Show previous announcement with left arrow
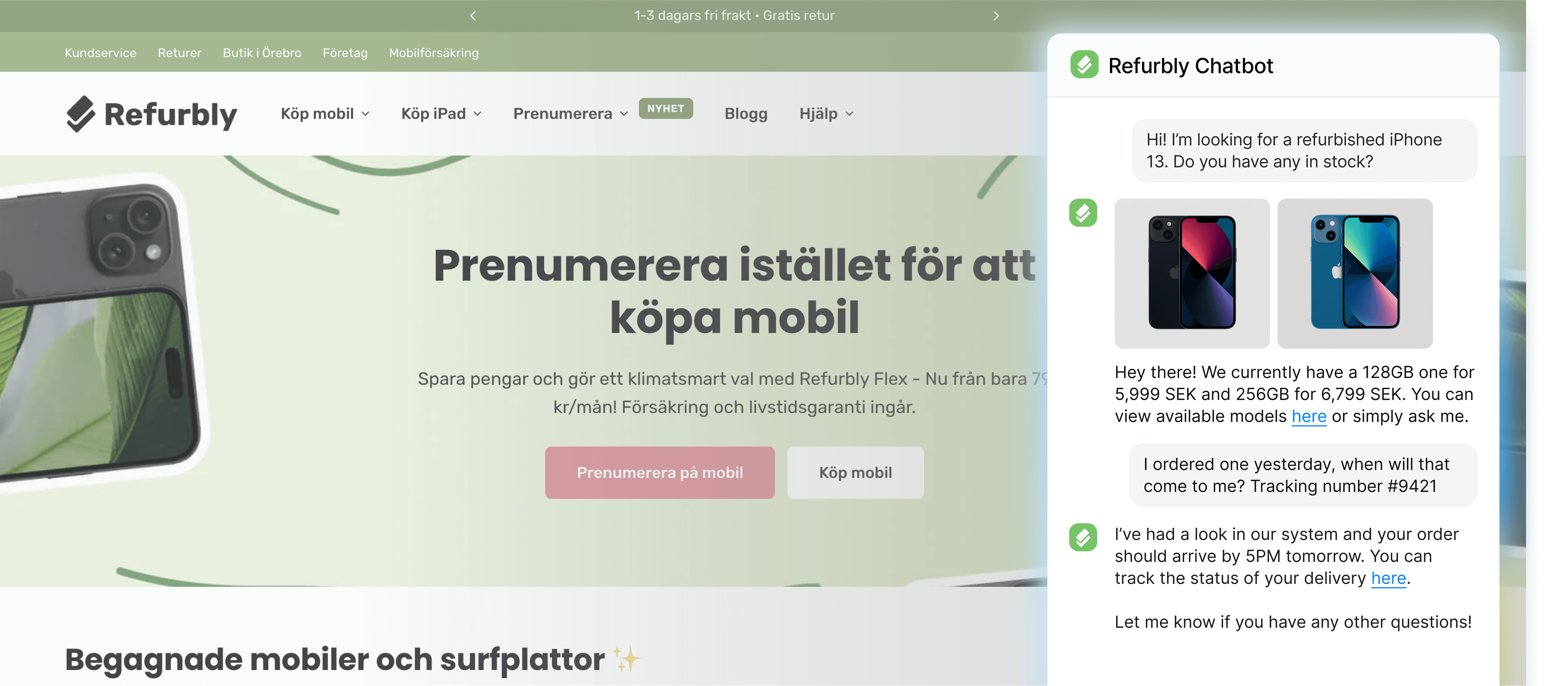This screenshot has height=686, width=1568. click(473, 16)
